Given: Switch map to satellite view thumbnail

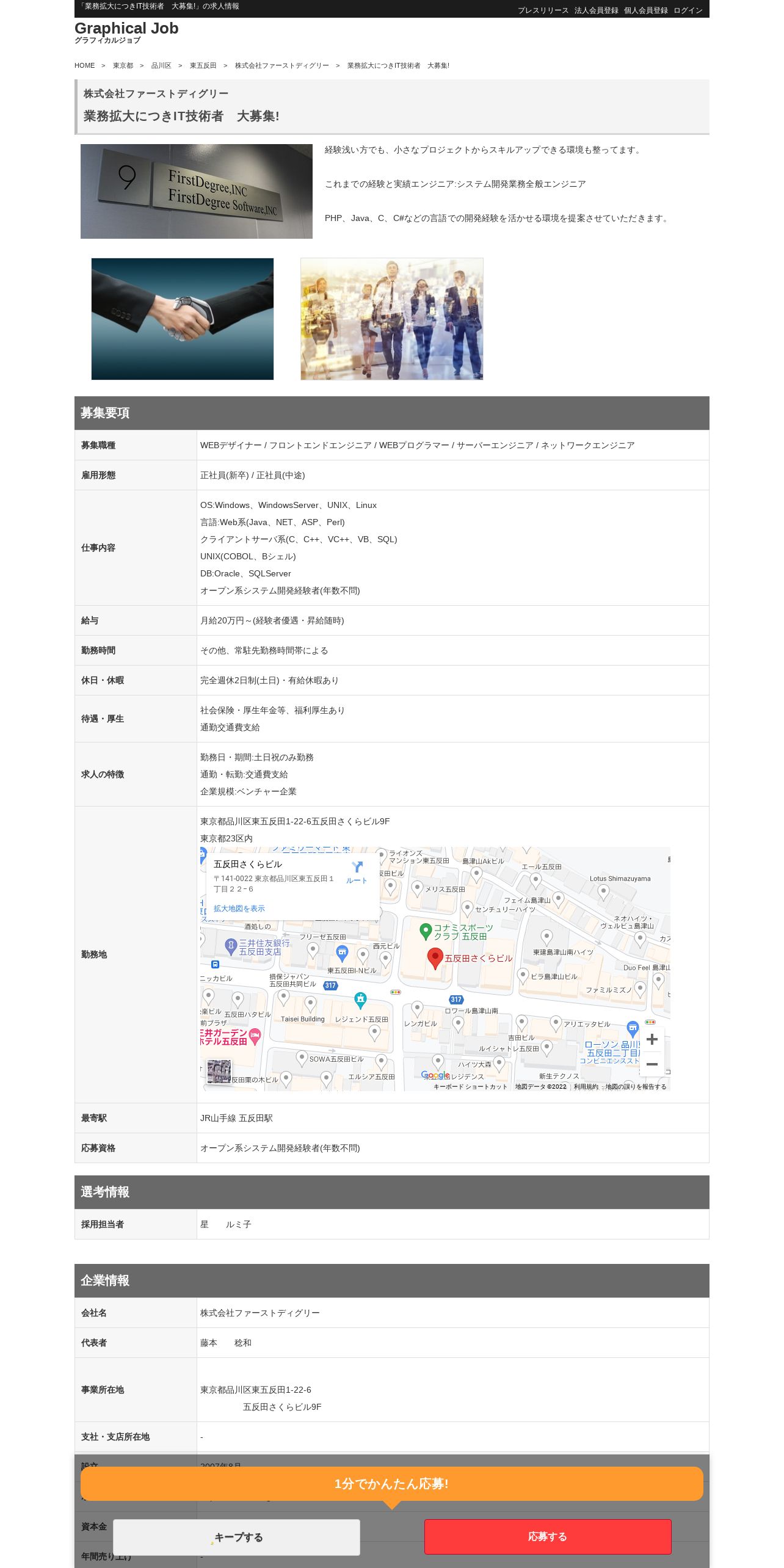Looking at the screenshot, I should point(219,1072).
